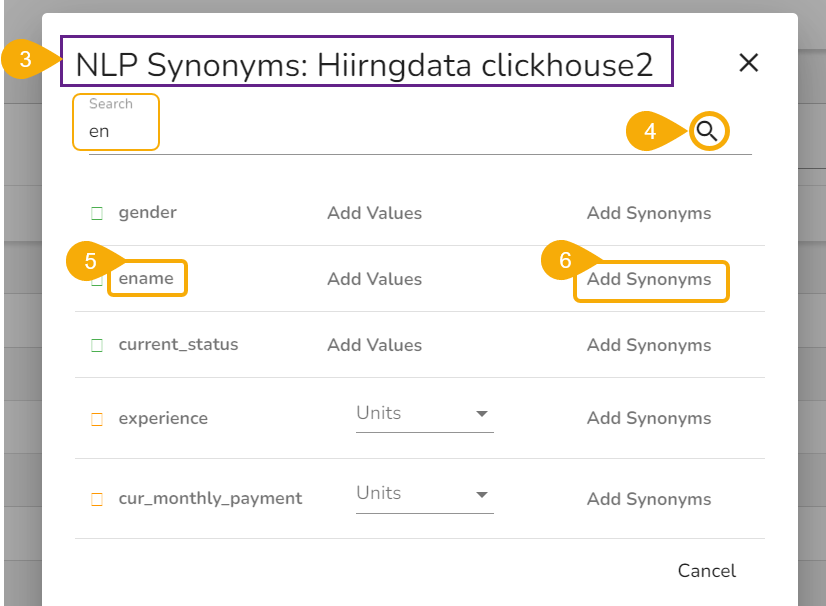
Task: Add Synonyms for experience field
Action: tap(649, 418)
